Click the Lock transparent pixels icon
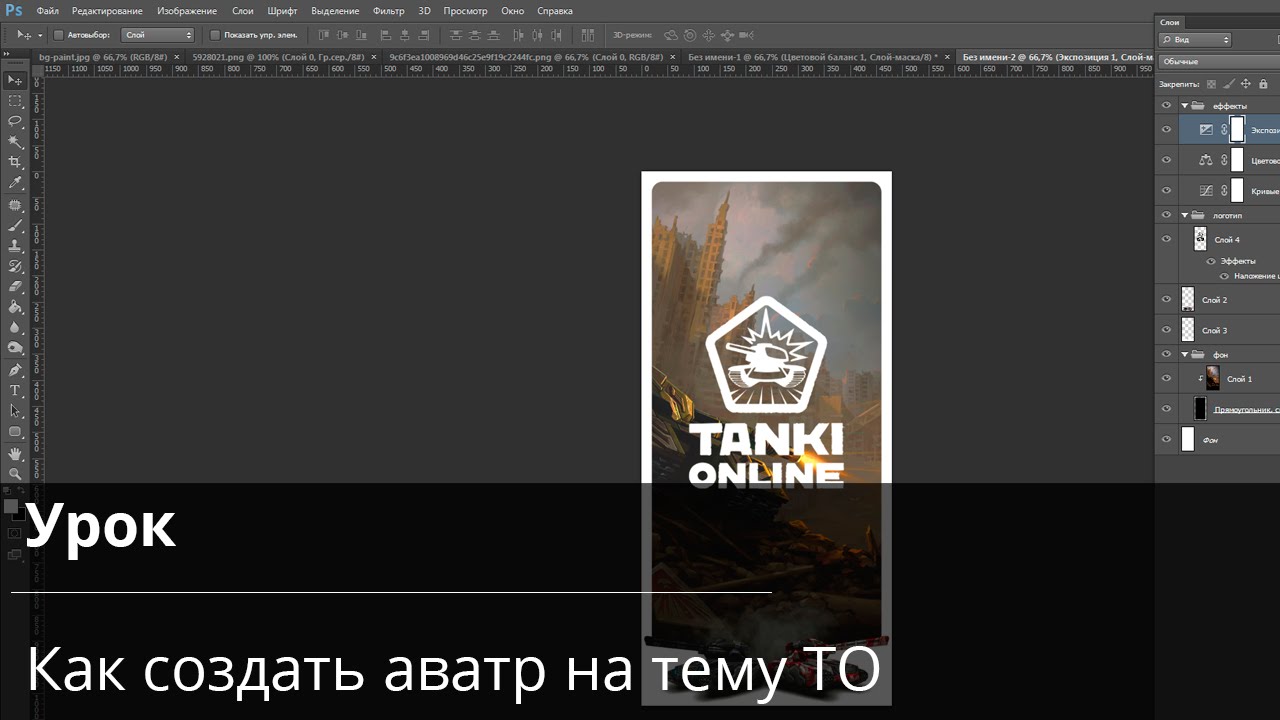Image resolution: width=1280 pixels, height=720 pixels. [x=1211, y=84]
